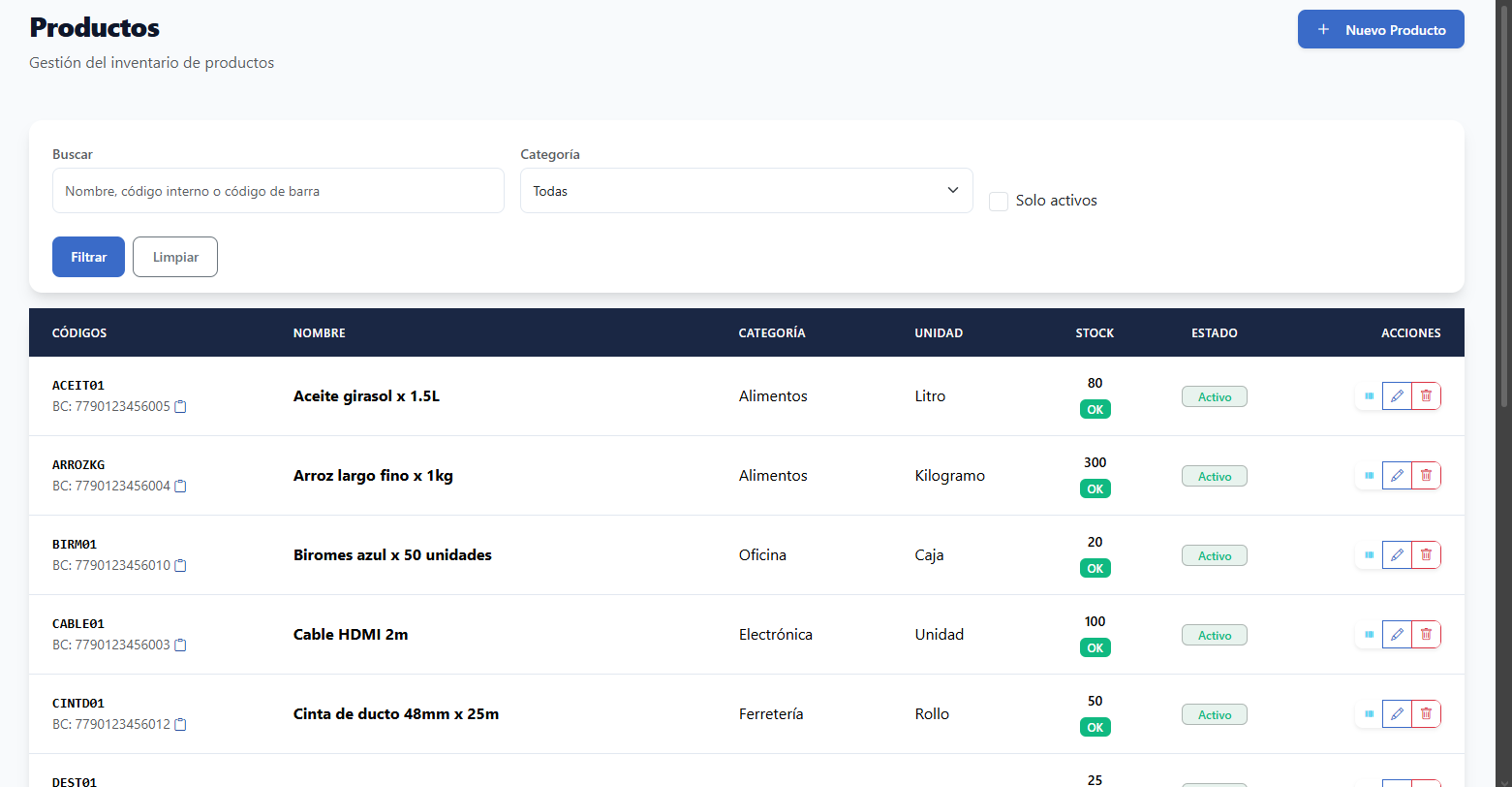Select product name Cable HDMI 2m
The height and width of the screenshot is (787, 1512).
pyautogui.click(x=351, y=635)
